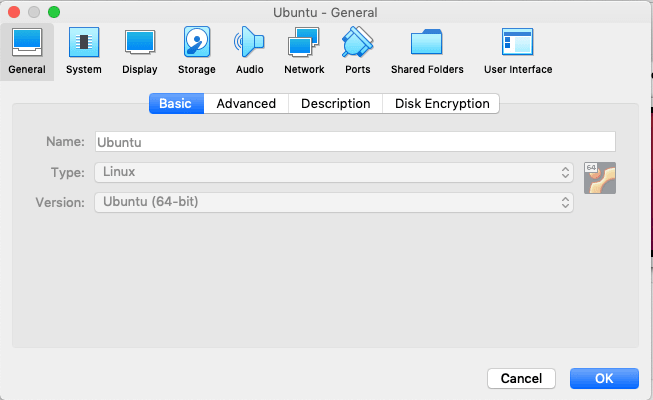Click the "Name:" label
The height and width of the screenshot is (400, 653).
pyautogui.click(x=65, y=142)
